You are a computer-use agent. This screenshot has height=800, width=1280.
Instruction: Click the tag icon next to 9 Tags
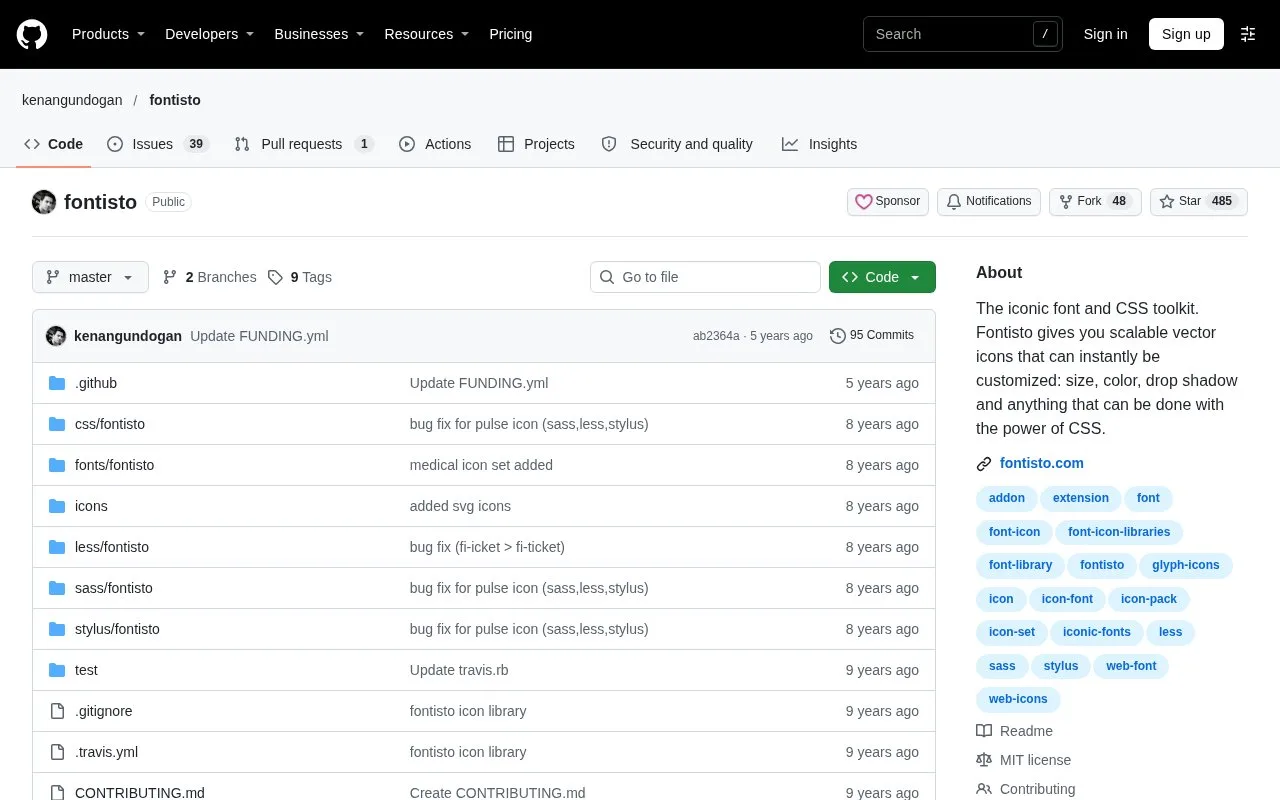click(276, 277)
